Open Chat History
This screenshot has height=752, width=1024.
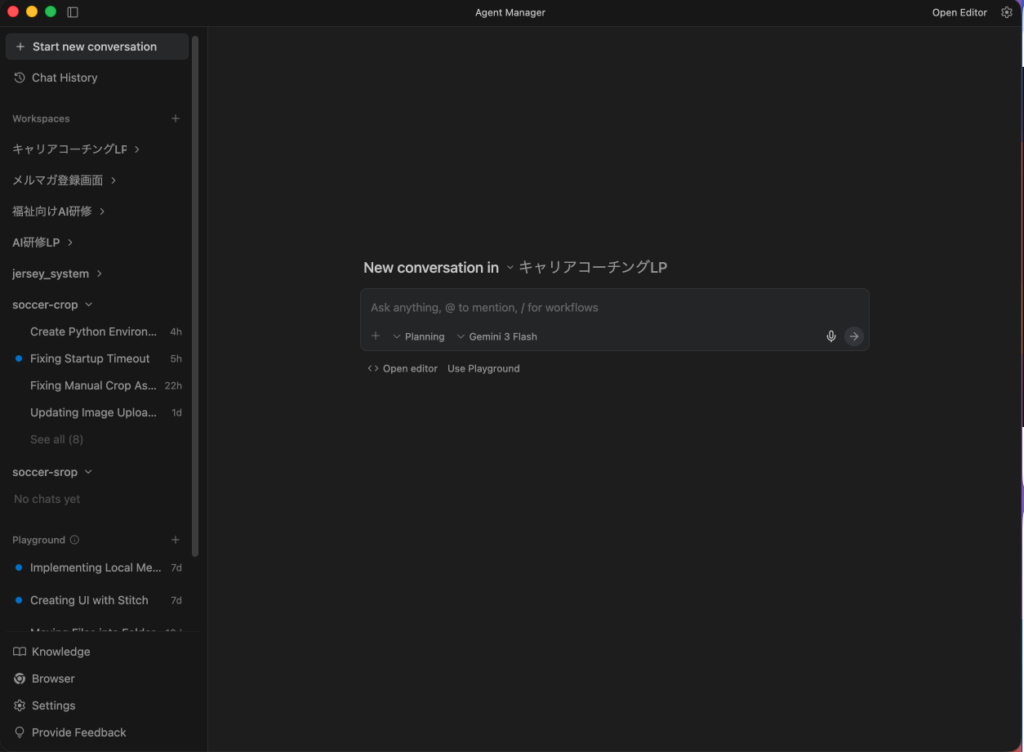[64, 77]
